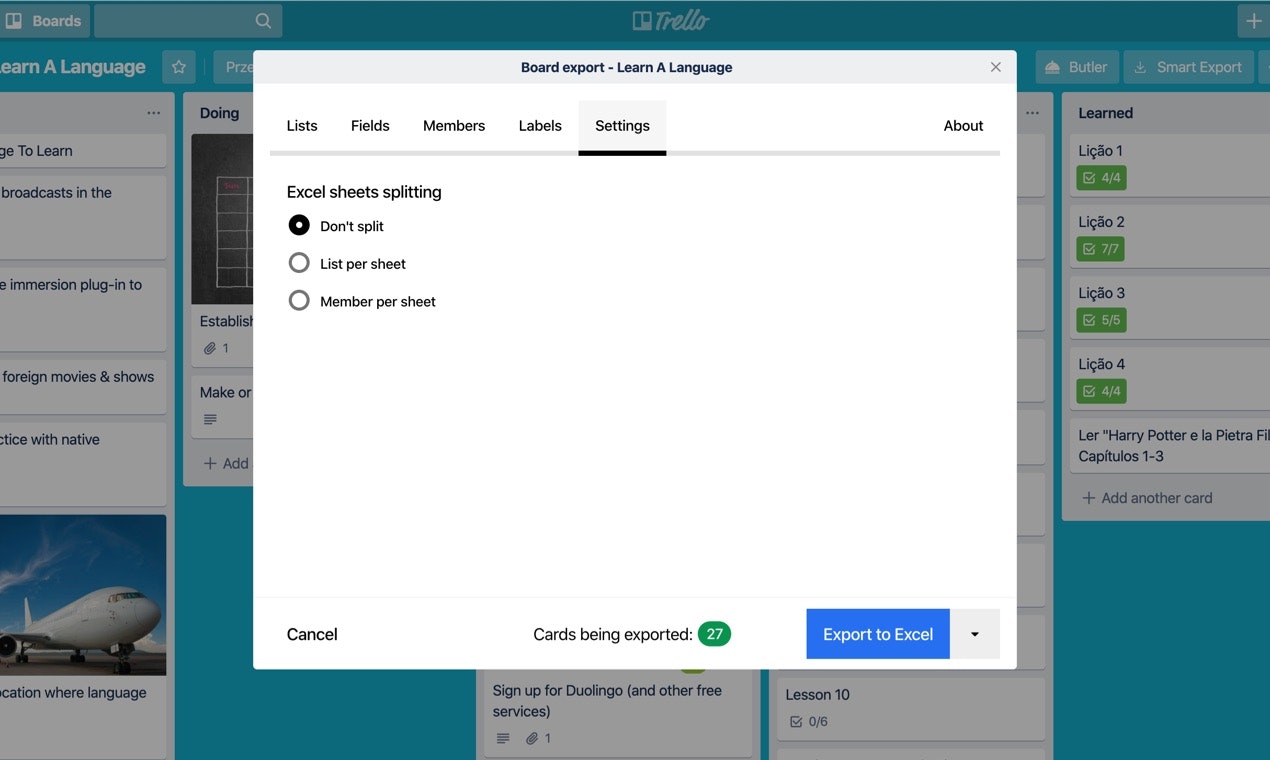Select List per sheet splitting
Viewport: 1270px width, 760px height.
coord(298,263)
